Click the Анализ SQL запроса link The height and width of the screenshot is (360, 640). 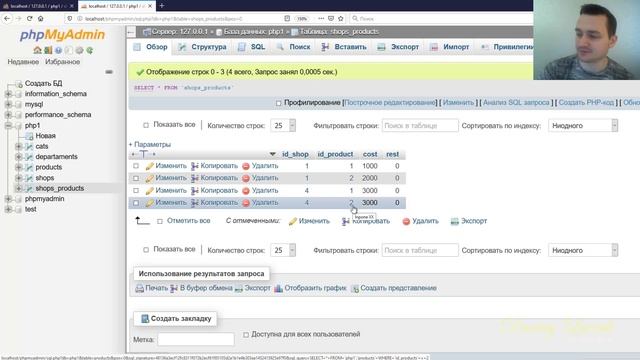pyautogui.click(x=516, y=103)
